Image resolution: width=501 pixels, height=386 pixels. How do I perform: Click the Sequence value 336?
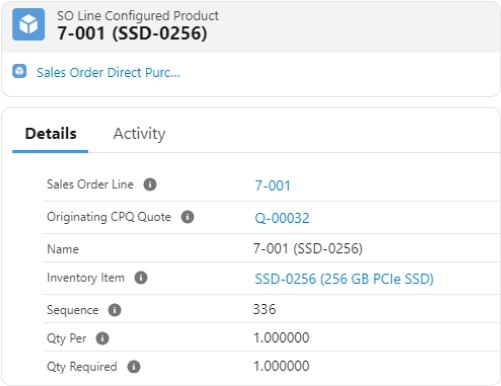265,309
